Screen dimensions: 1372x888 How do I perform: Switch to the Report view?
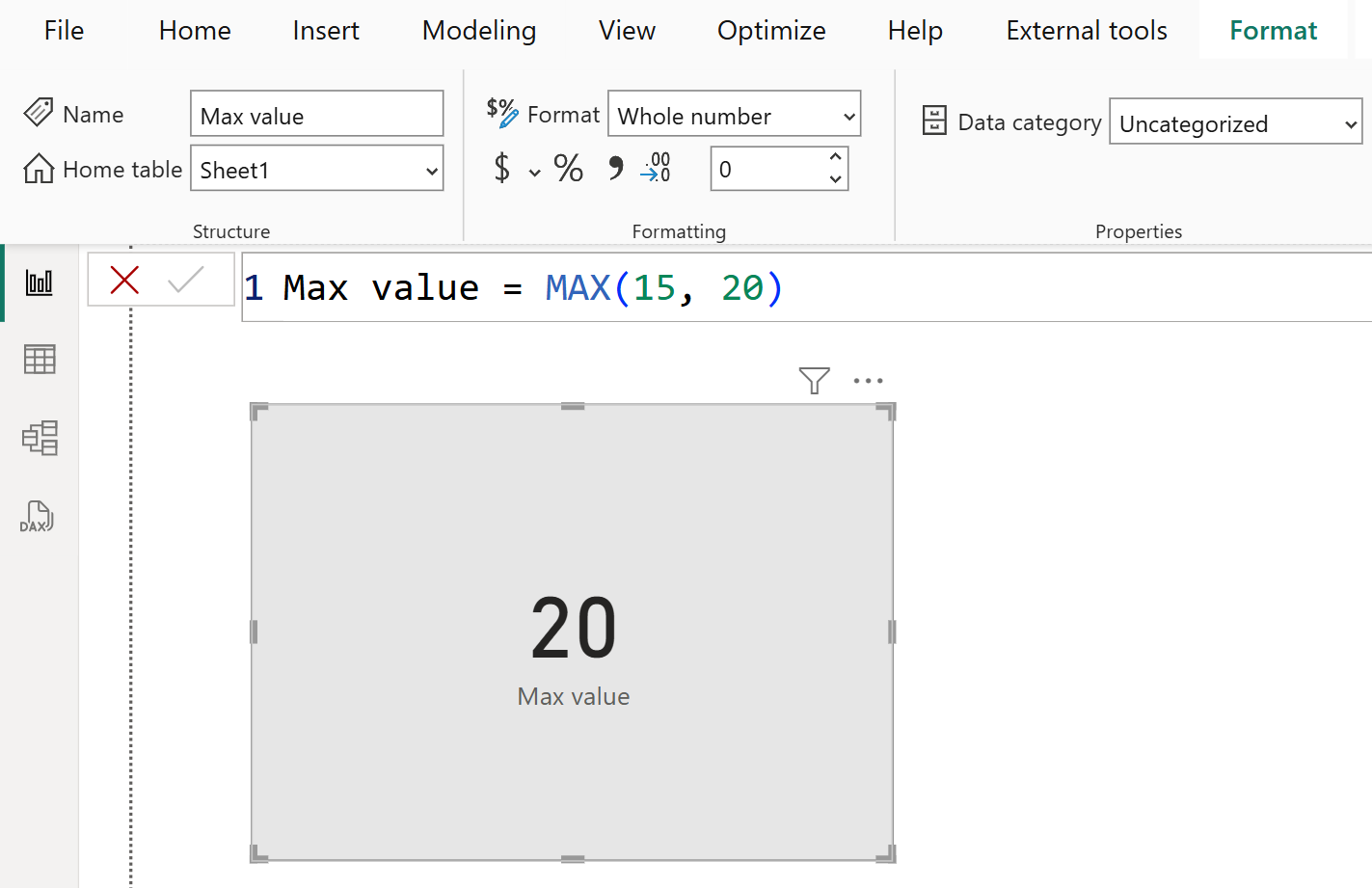point(39,282)
